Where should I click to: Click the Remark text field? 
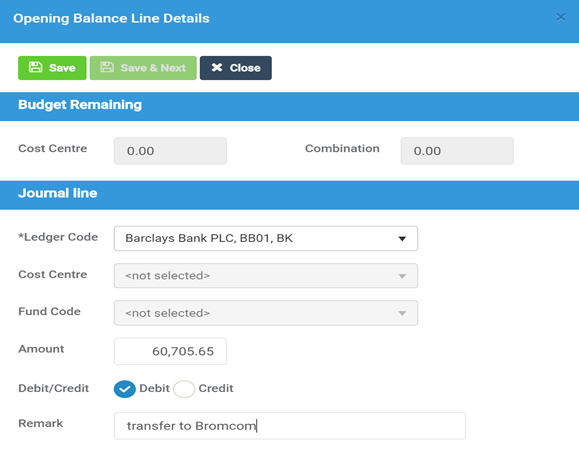pyautogui.click(x=290, y=426)
